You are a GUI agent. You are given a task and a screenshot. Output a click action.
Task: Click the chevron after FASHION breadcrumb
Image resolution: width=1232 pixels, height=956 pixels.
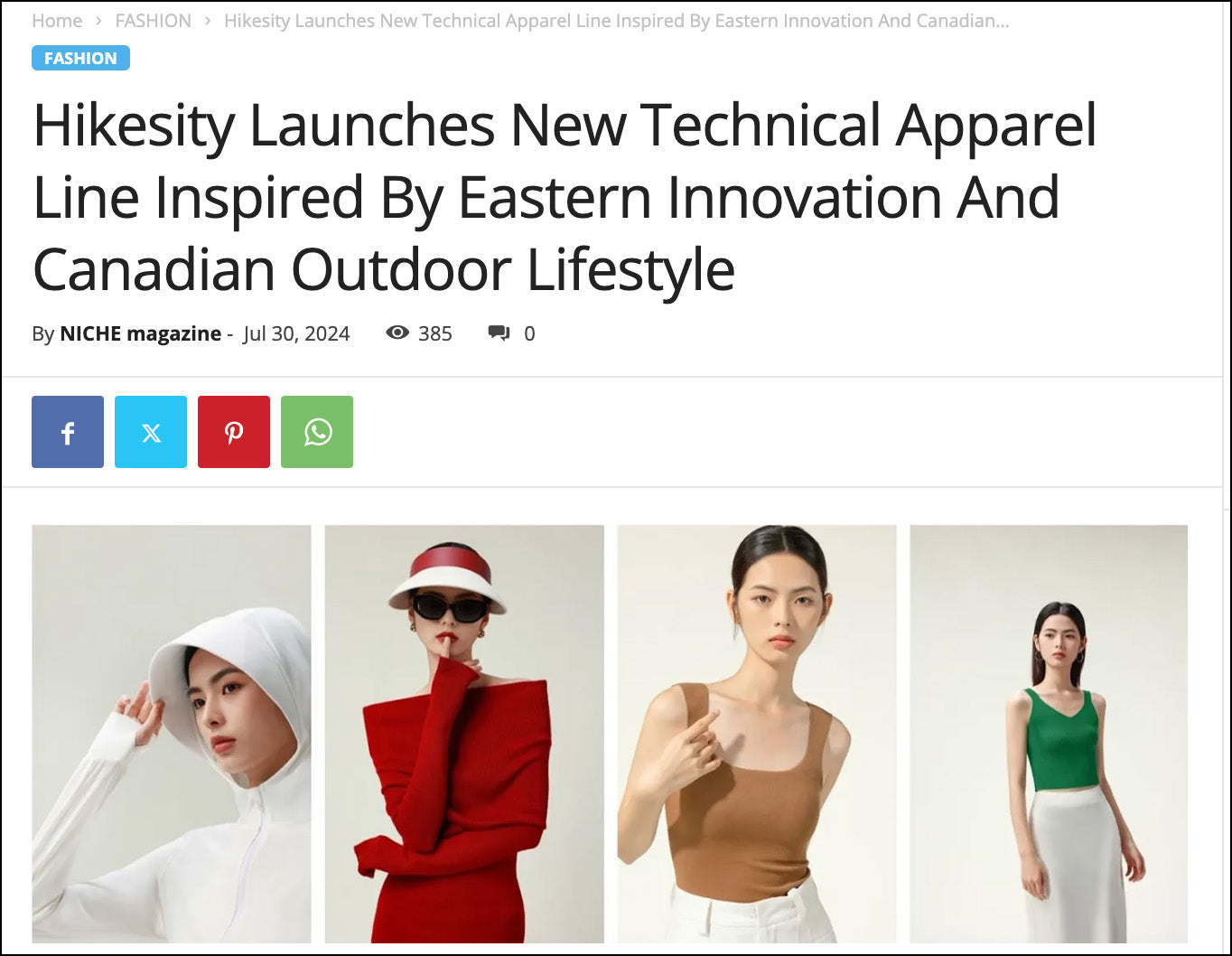pos(208,21)
